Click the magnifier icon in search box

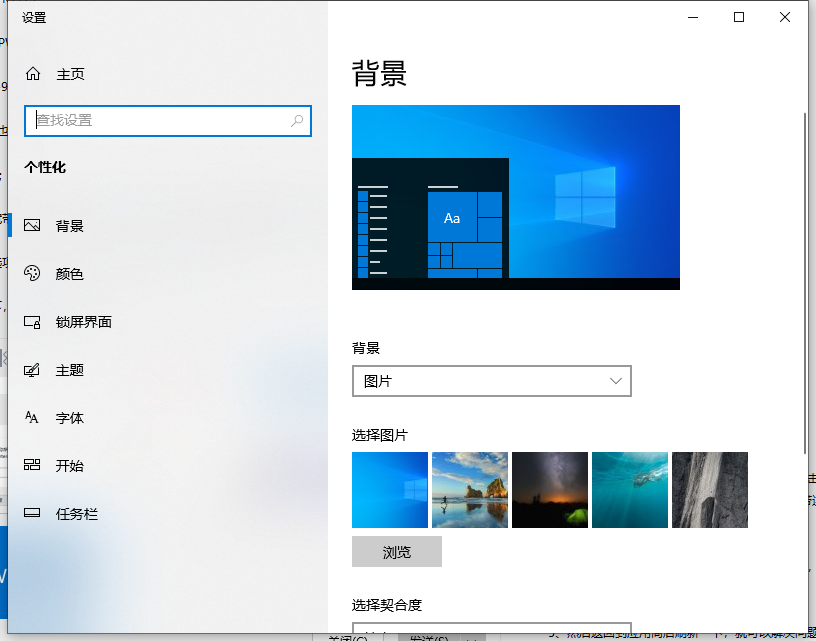click(x=297, y=121)
